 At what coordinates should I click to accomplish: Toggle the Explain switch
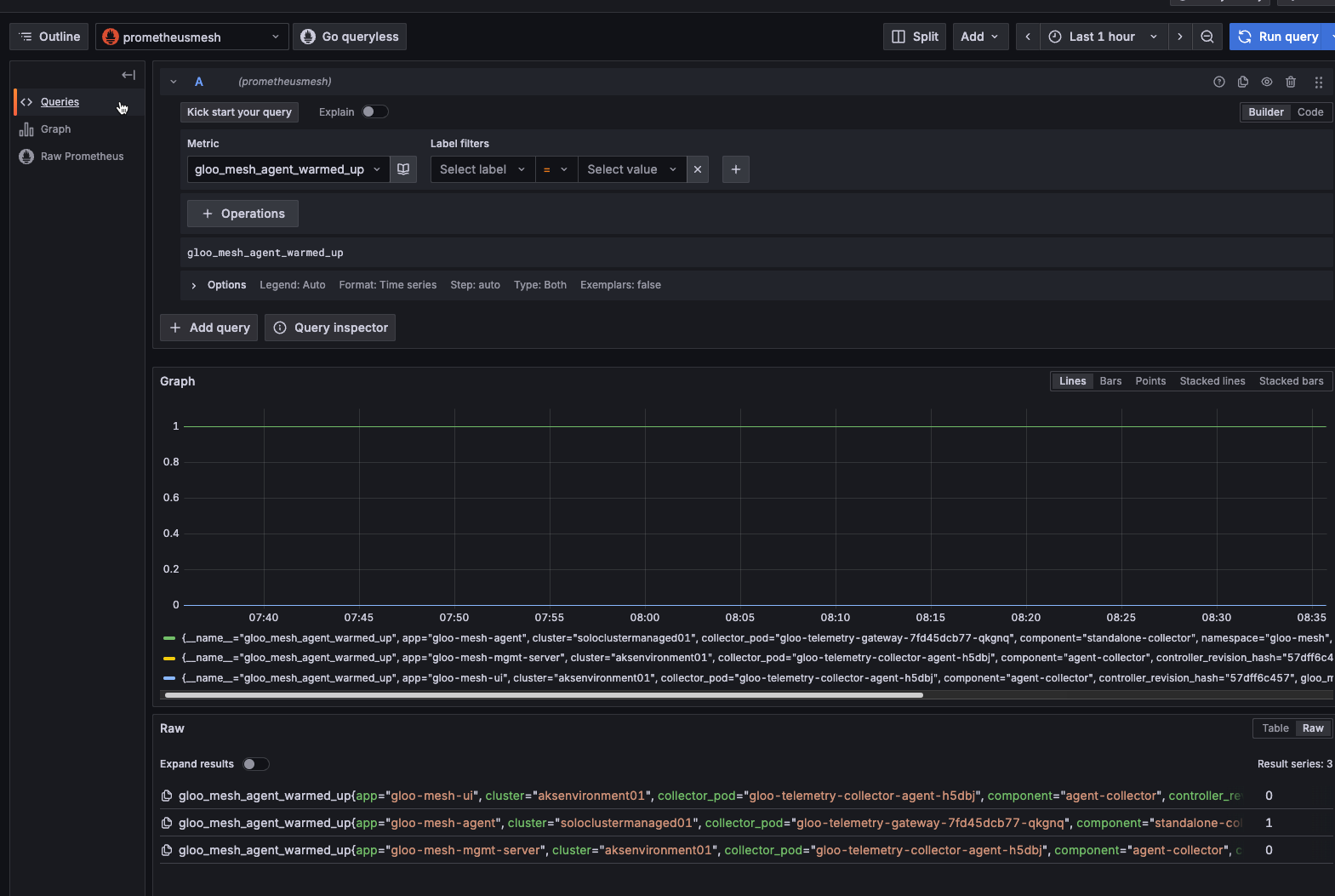click(374, 111)
